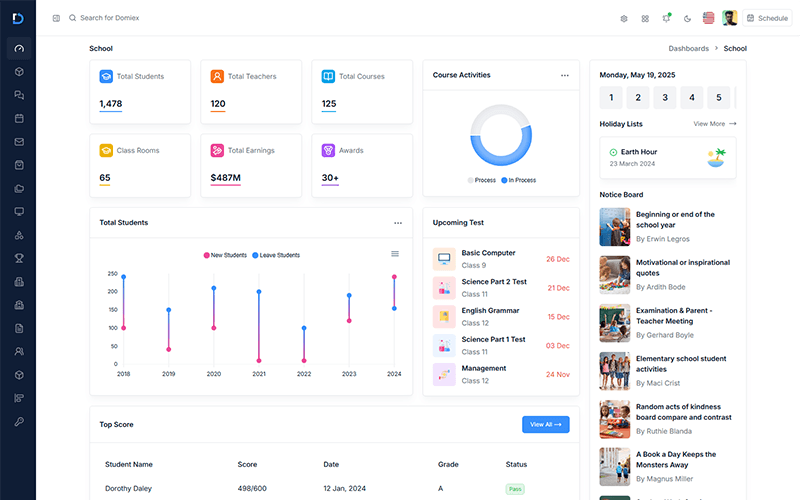The width and height of the screenshot is (800, 500).
Task: Open Elementary school student activities notice
Action: (x=668, y=371)
